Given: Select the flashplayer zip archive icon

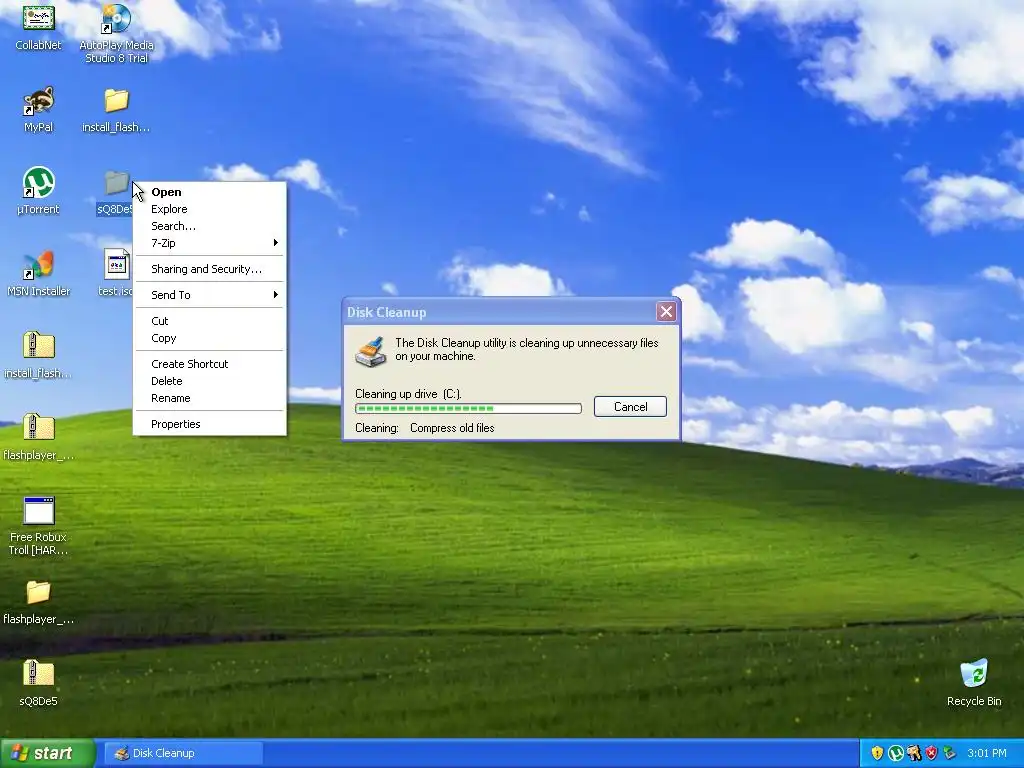Looking at the screenshot, I should 39,428.
